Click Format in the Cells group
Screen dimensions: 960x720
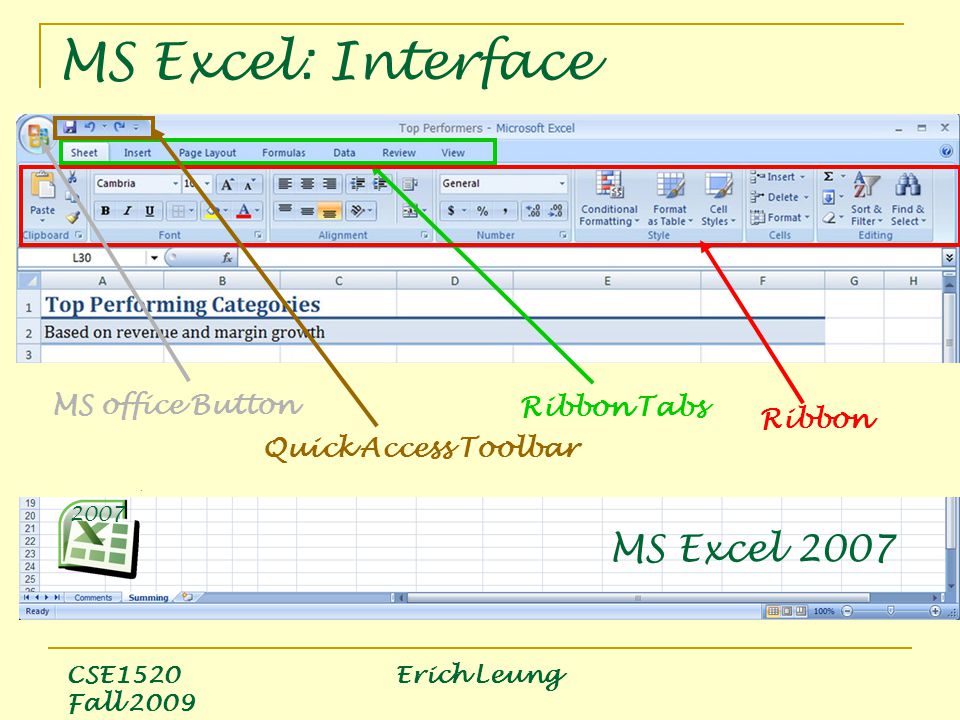(x=780, y=217)
